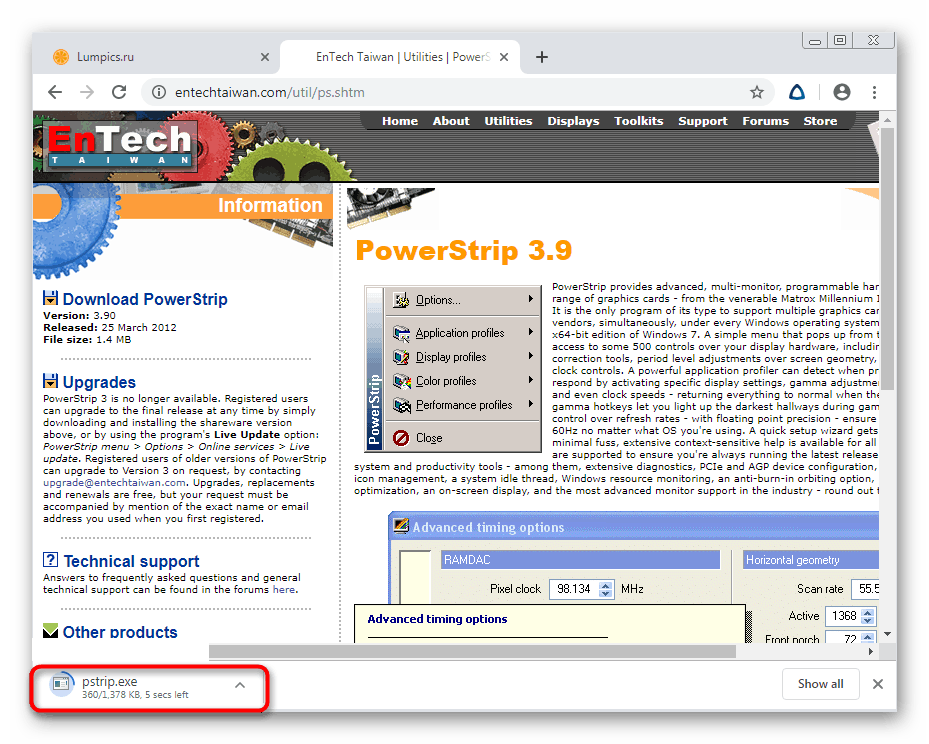
Task: Click the Options... menu entry
Action: point(463,300)
